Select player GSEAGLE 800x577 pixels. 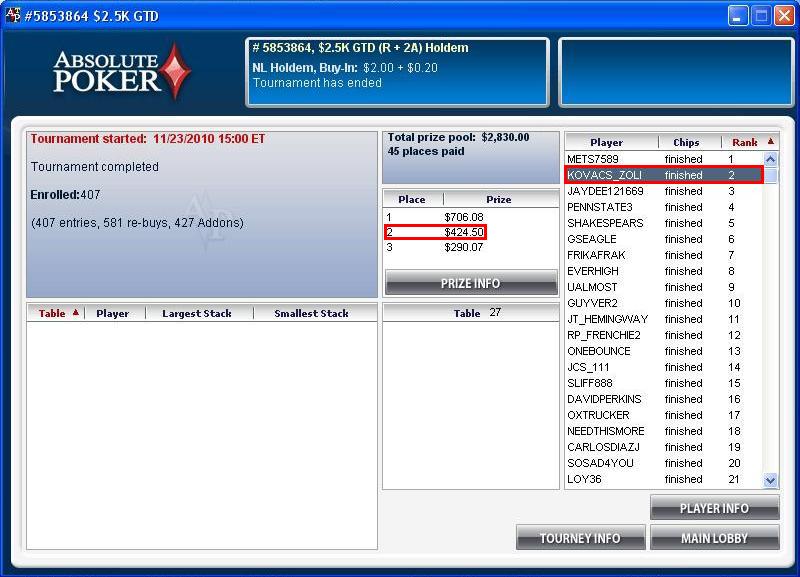tap(664, 239)
